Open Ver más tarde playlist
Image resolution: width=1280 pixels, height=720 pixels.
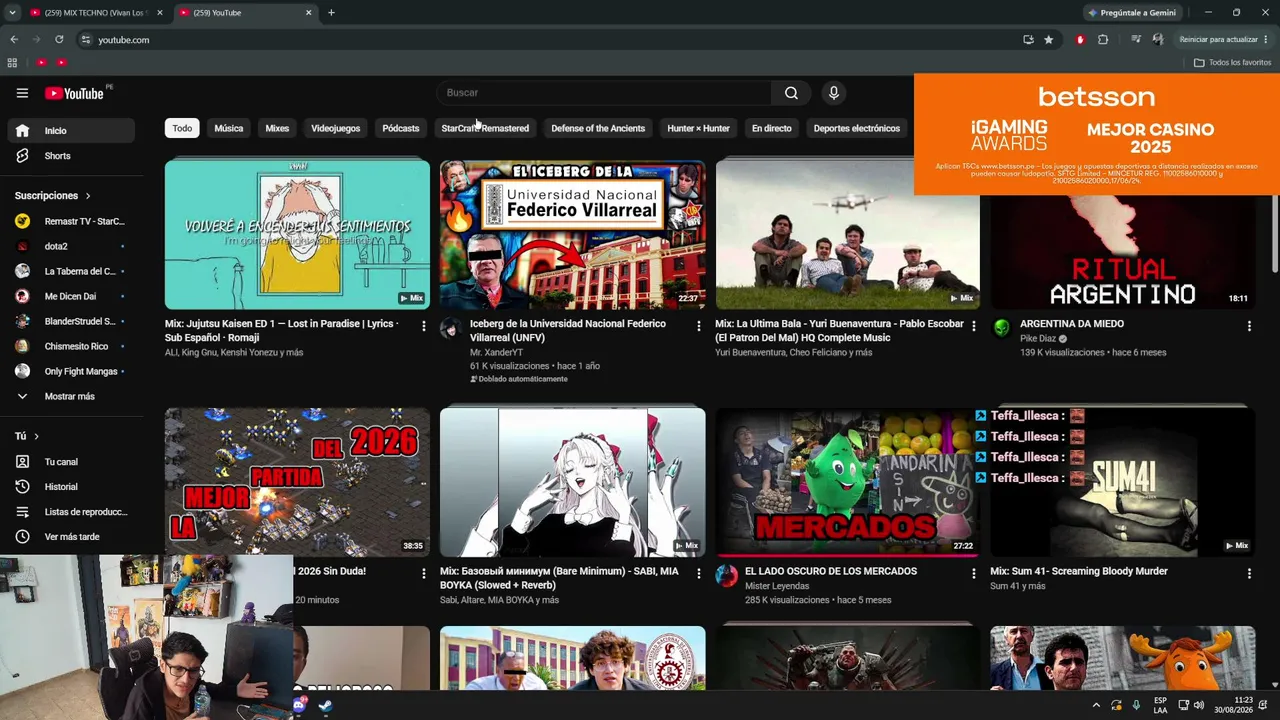[x=71, y=537]
